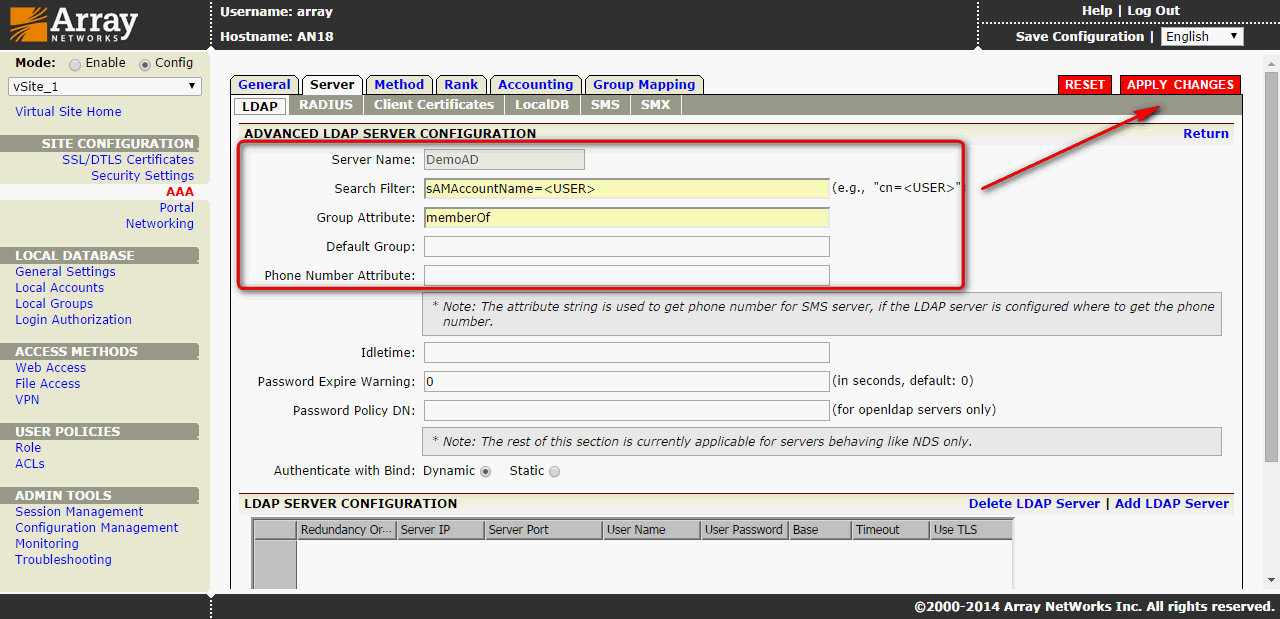The height and width of the screenshot is (619, 1280).
Task: Open the vSite_1 virtual site dropdown
Action: point(104,87)
